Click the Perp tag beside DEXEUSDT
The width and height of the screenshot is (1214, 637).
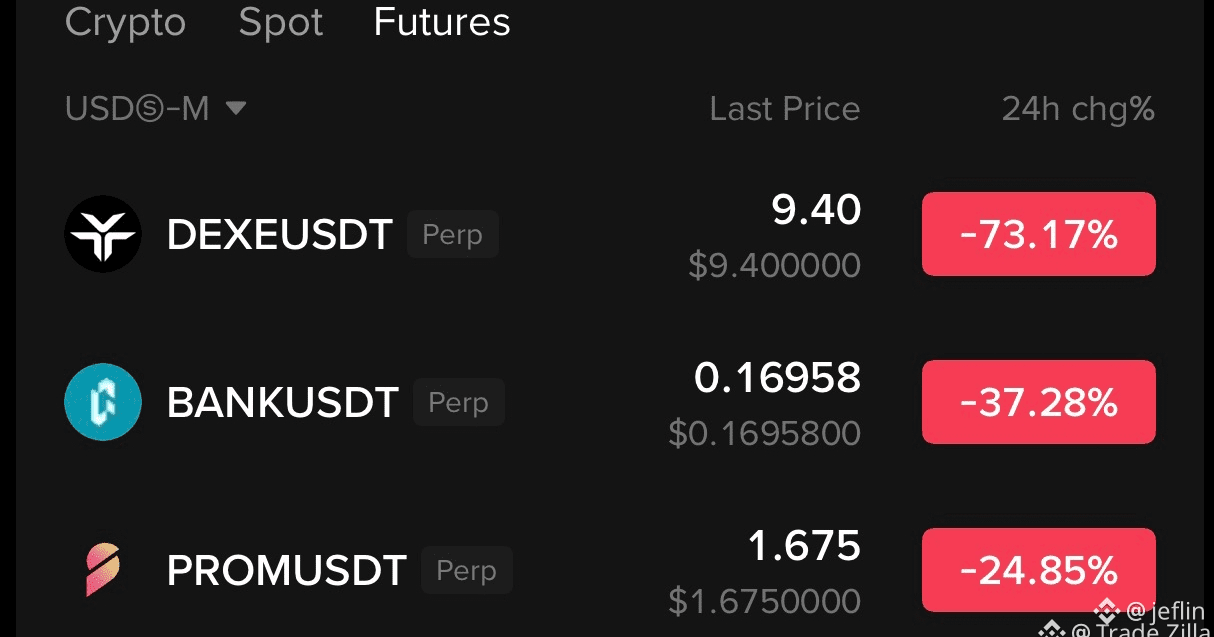(x=452, y=235)
